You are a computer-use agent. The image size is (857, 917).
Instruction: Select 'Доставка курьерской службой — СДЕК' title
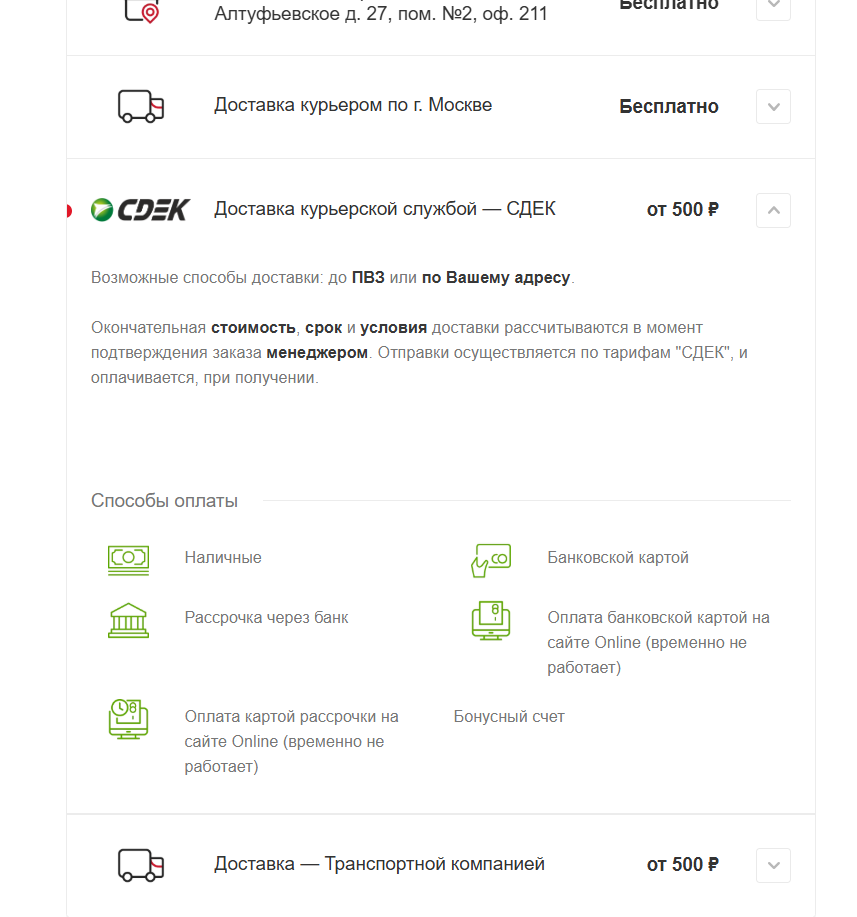point(385,209)
